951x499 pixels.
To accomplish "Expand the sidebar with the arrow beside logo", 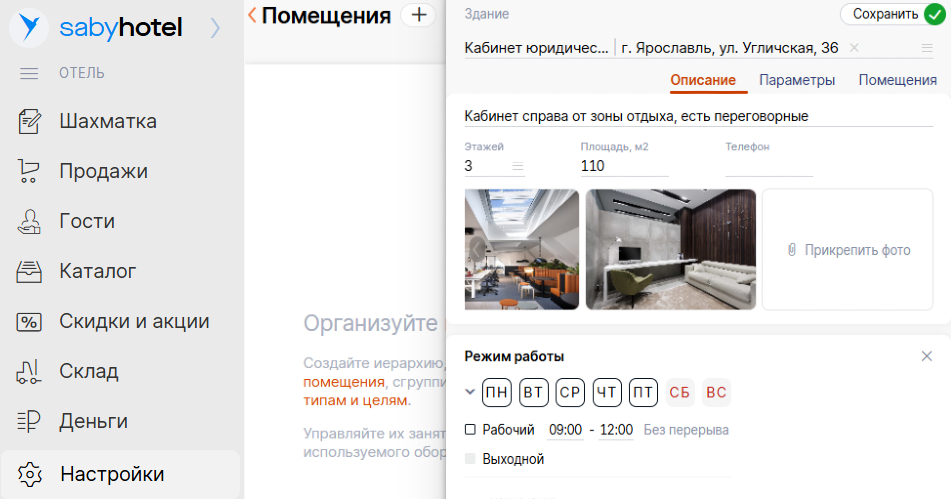I will pos(215,28).
